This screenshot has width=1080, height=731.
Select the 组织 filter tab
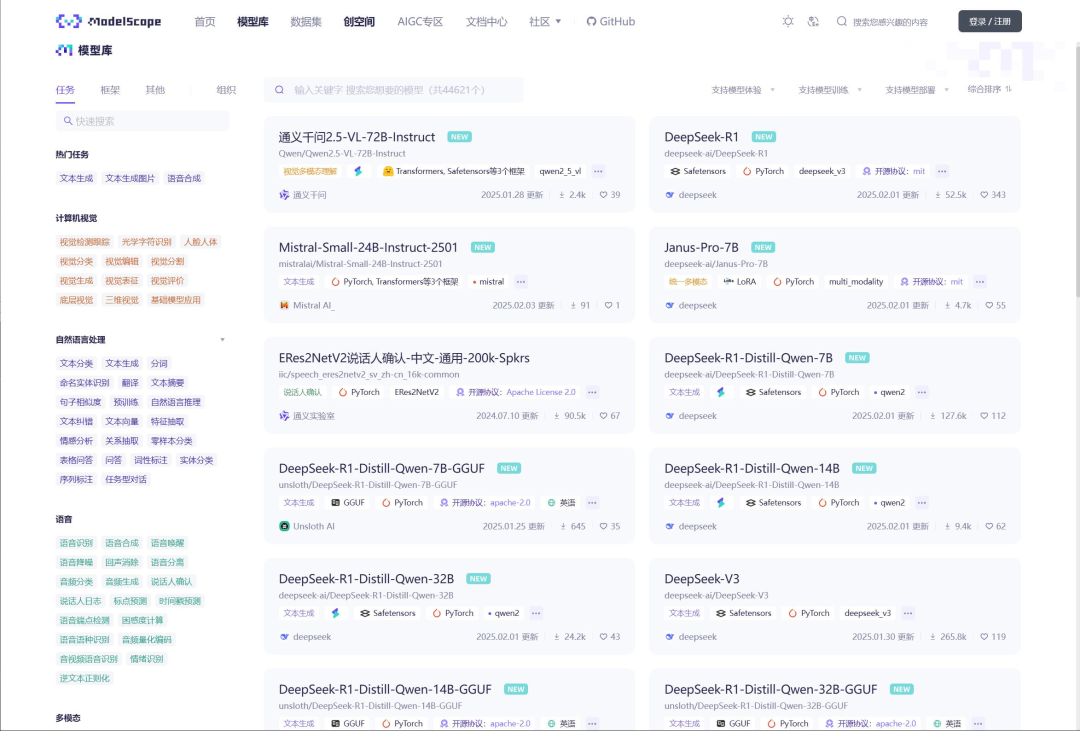(226, 90)
